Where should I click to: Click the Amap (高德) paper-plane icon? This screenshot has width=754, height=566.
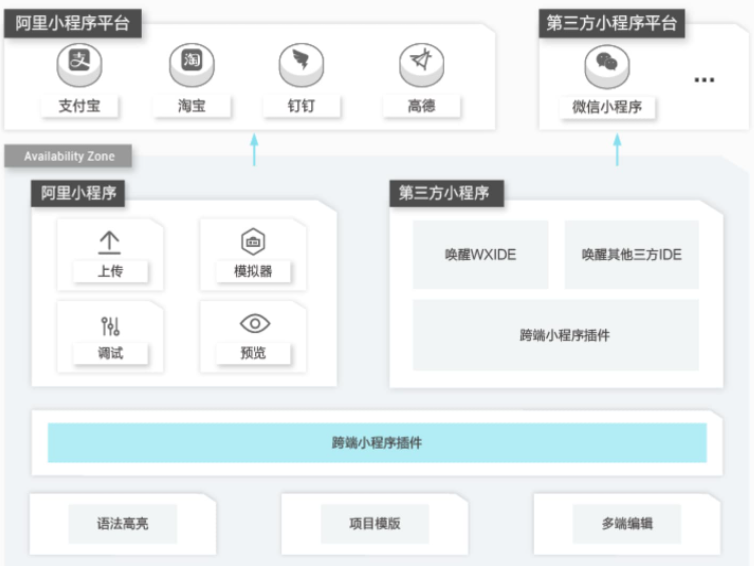pyautogui.click(x=422, y=65)
